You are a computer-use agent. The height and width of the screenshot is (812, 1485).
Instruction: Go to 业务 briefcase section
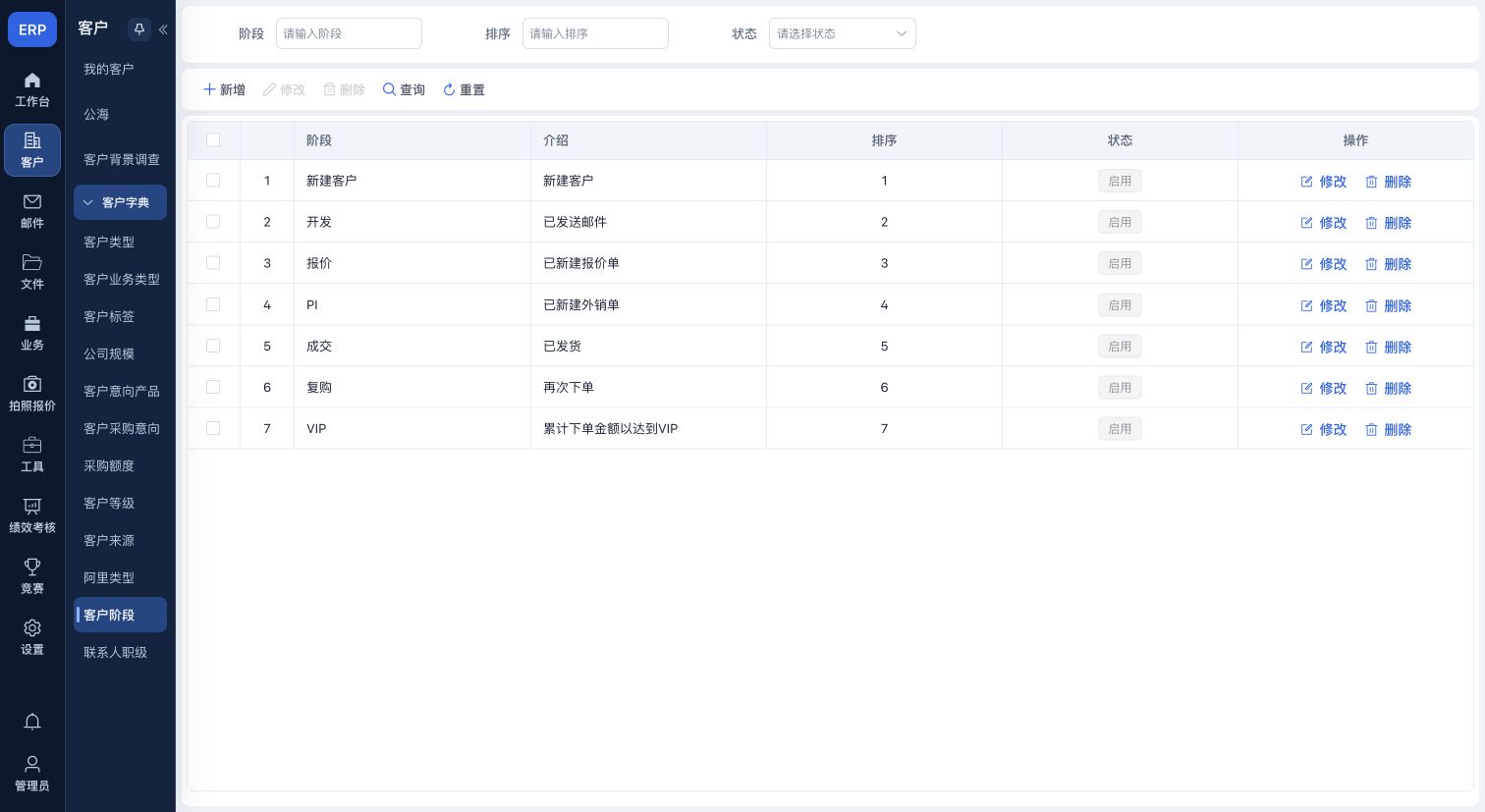point(32,333)
